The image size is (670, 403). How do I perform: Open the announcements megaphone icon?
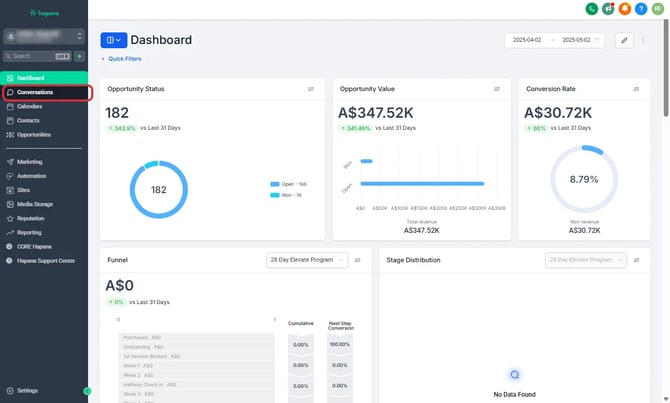click(x=608, y=9)
